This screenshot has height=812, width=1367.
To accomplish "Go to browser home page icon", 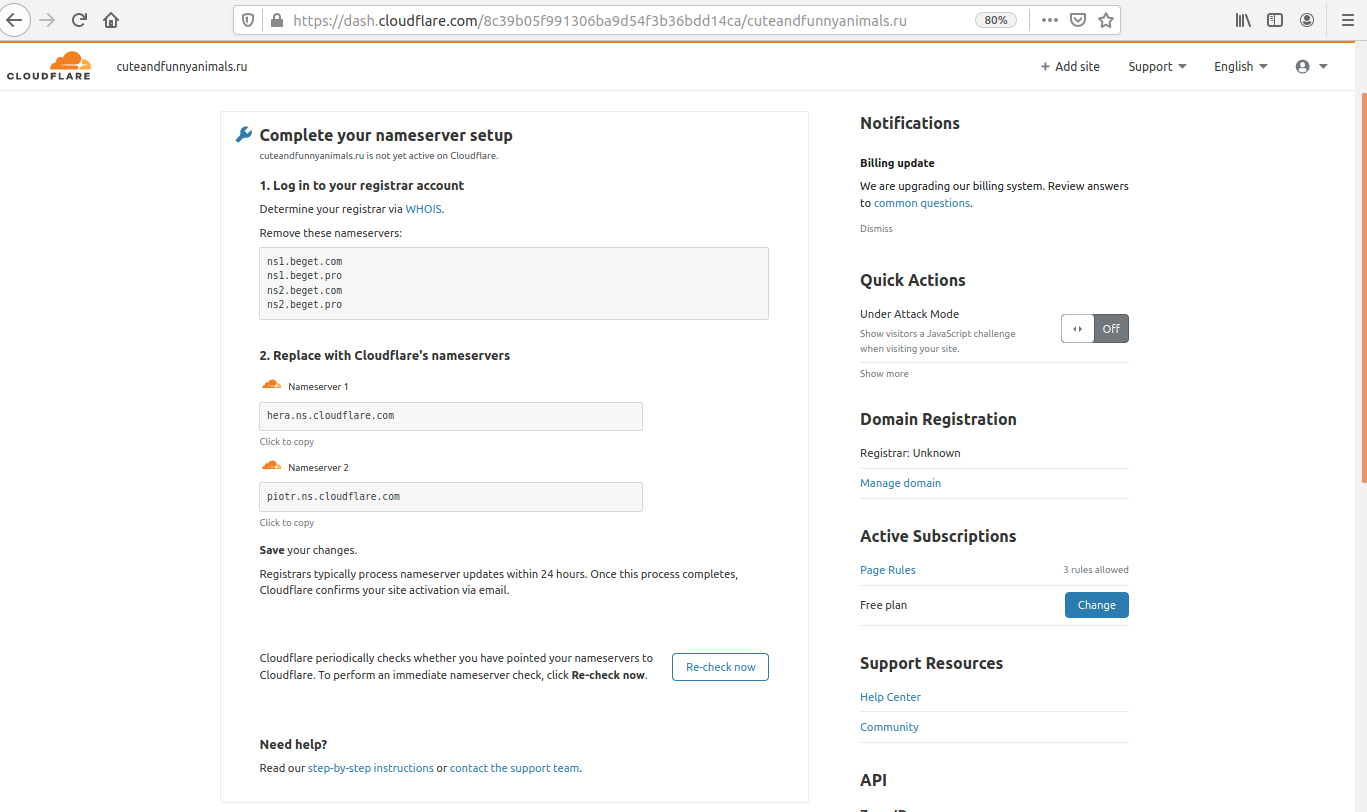I will click(111, 20).
